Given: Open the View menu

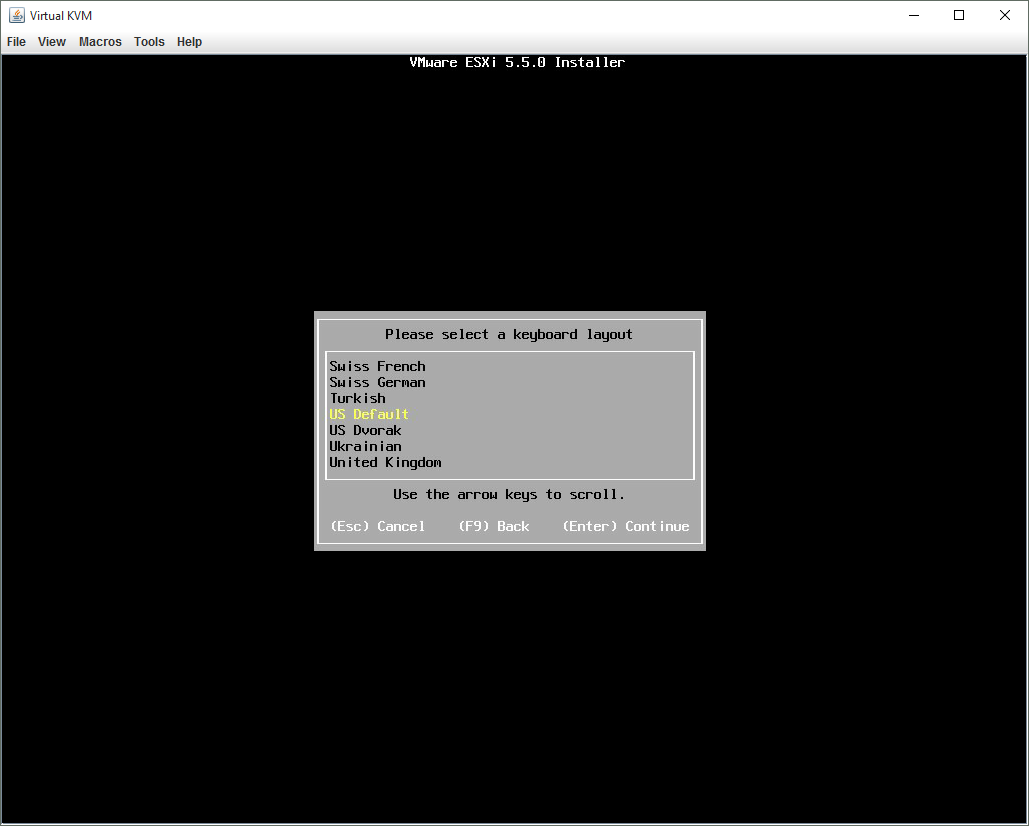Looking at the screenshot, I should [52, 42].
